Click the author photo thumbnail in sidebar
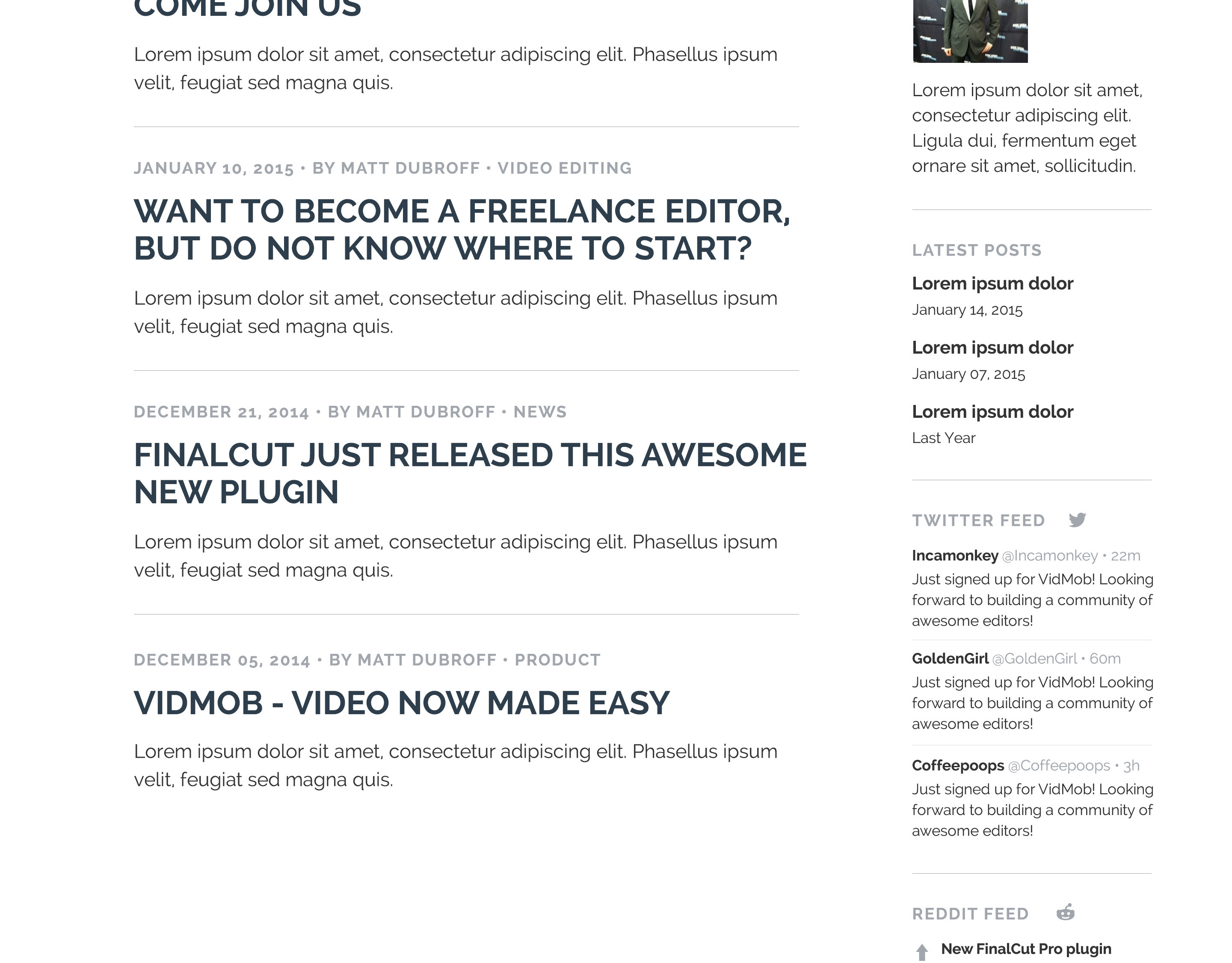This screenshot has width=1232, height=963. point(970,31)
